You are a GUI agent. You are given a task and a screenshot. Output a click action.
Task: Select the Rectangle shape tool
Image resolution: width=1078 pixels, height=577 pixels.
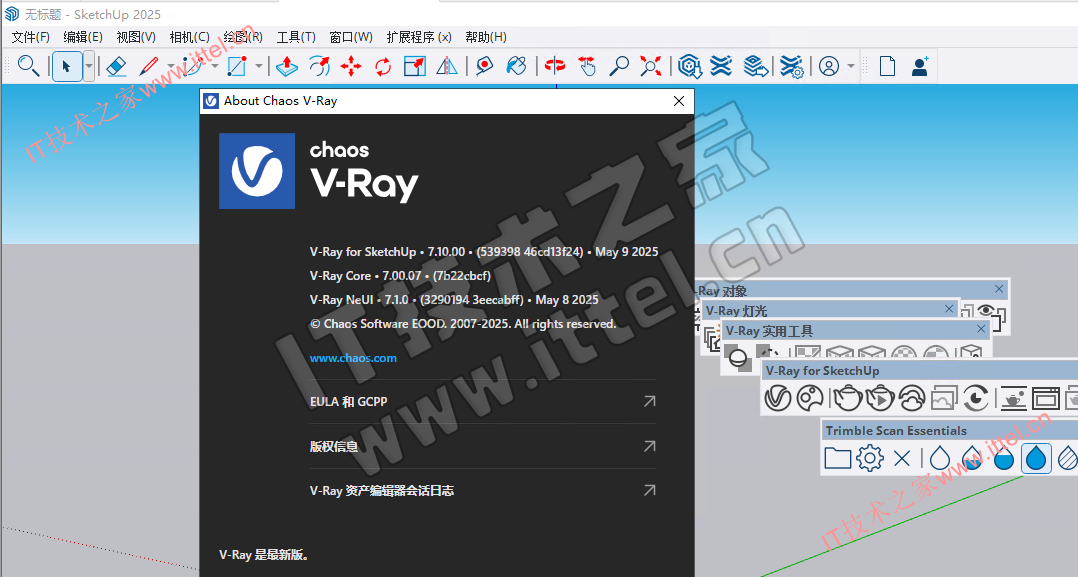pyautogui.click(x=237, y=66)
